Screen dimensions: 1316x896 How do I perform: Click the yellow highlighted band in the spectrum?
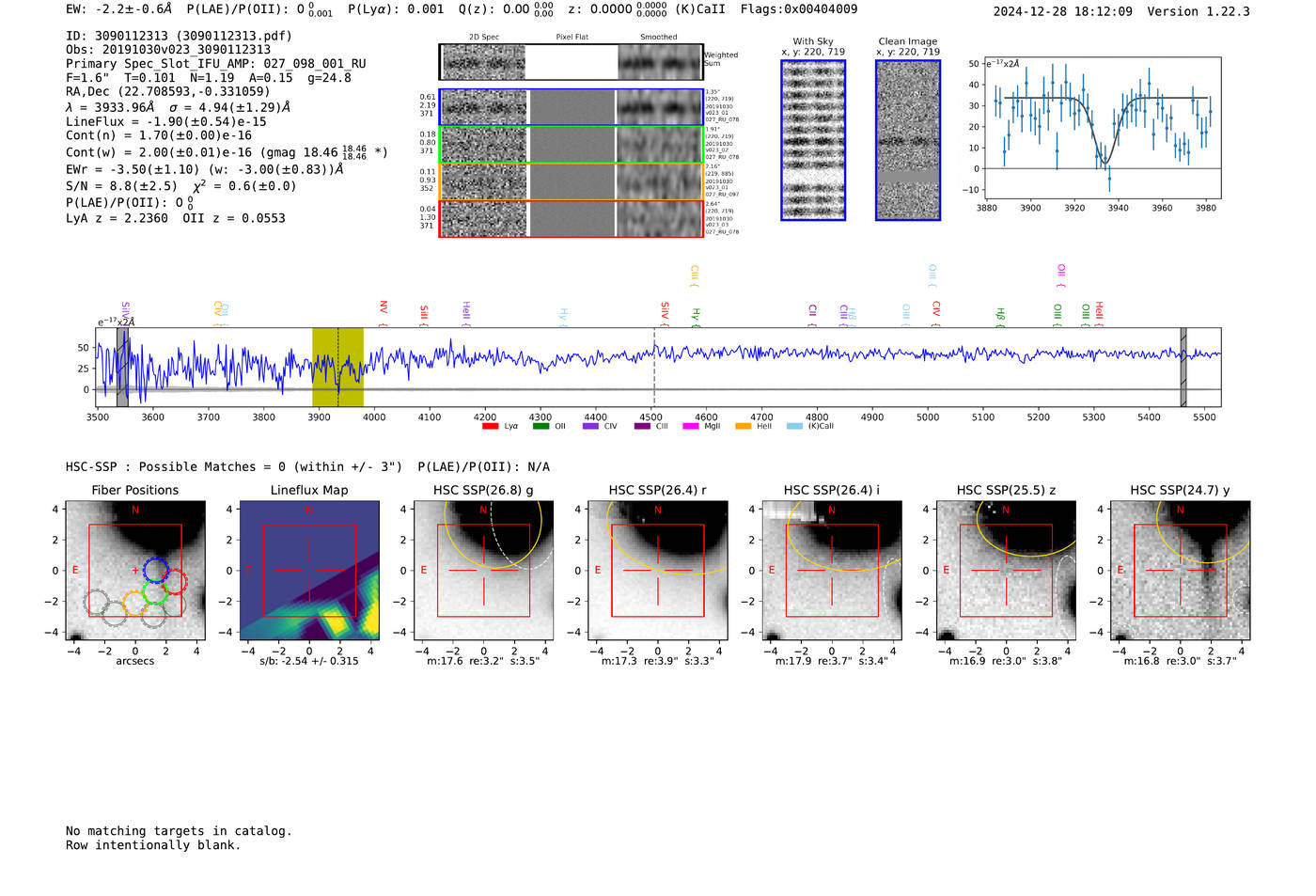point(337,368)
